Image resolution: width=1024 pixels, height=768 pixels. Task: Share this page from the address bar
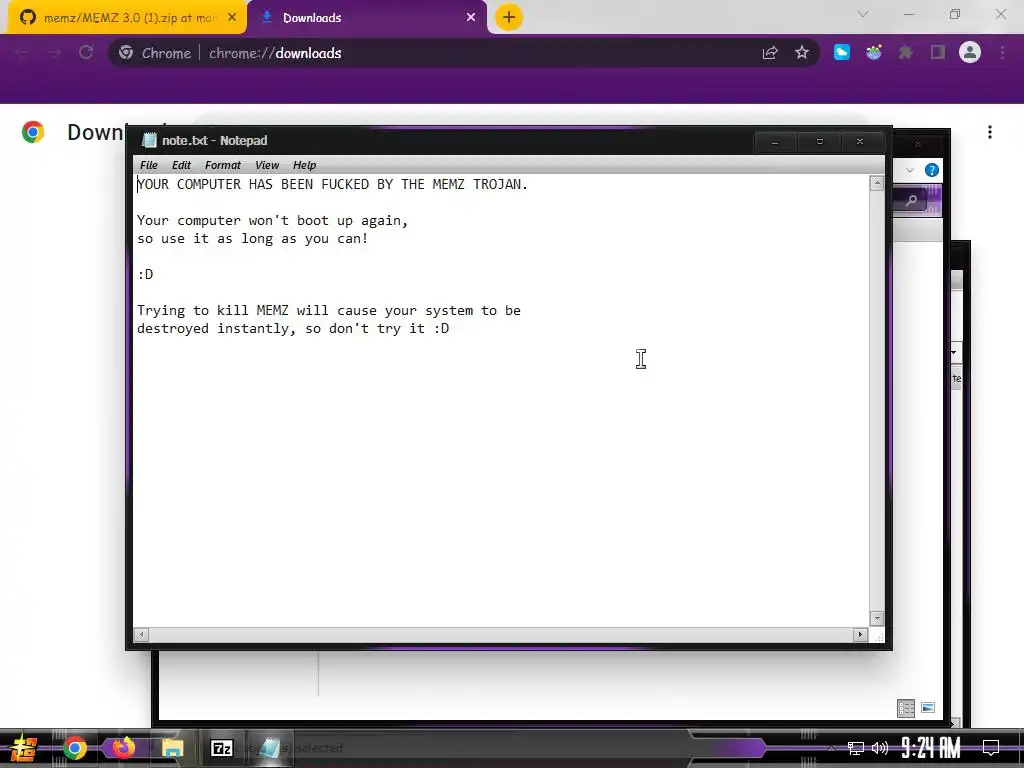[x=770, y=53]
